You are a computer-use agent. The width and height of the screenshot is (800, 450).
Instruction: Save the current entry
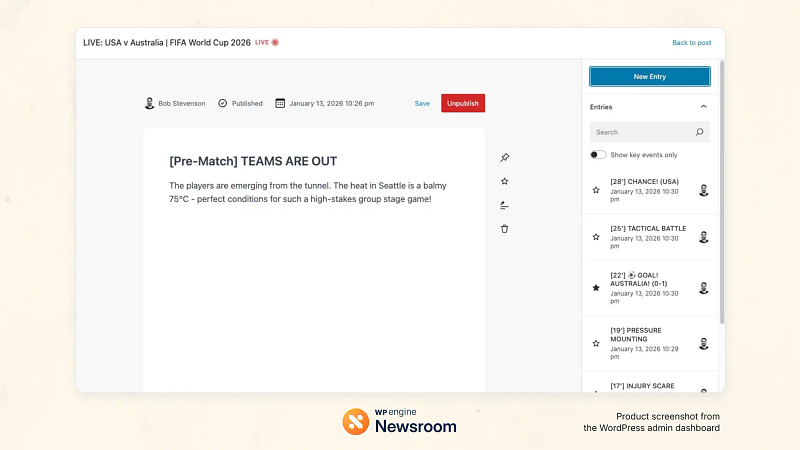point(422,103)
